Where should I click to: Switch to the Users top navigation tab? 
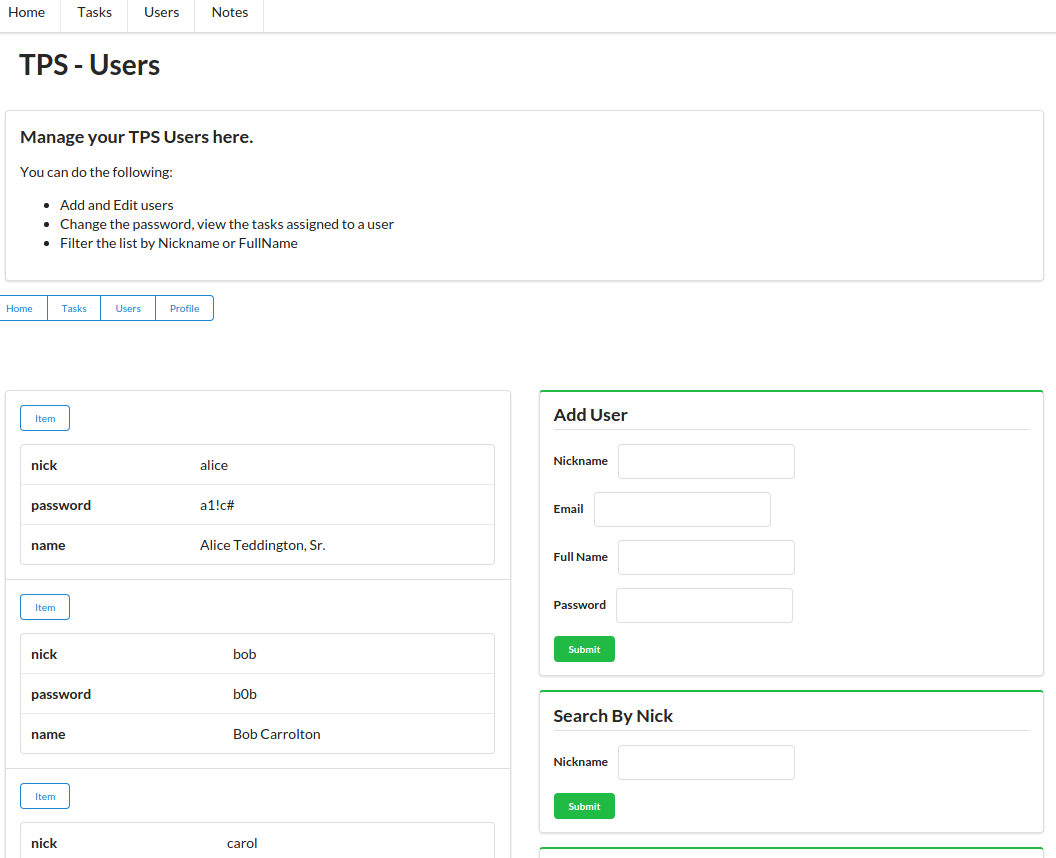click(161, 13)
